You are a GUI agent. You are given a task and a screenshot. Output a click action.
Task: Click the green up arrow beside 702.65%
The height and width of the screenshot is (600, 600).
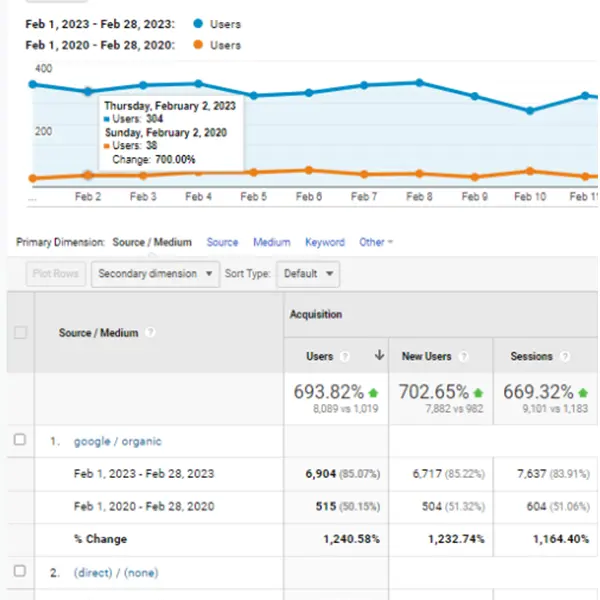[x=478, y=393]
